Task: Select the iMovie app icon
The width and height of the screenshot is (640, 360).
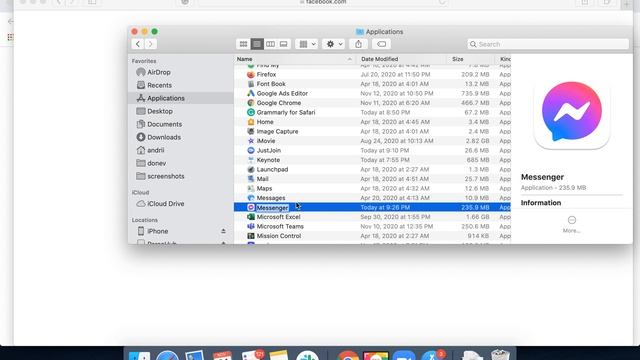Action: 251,141
